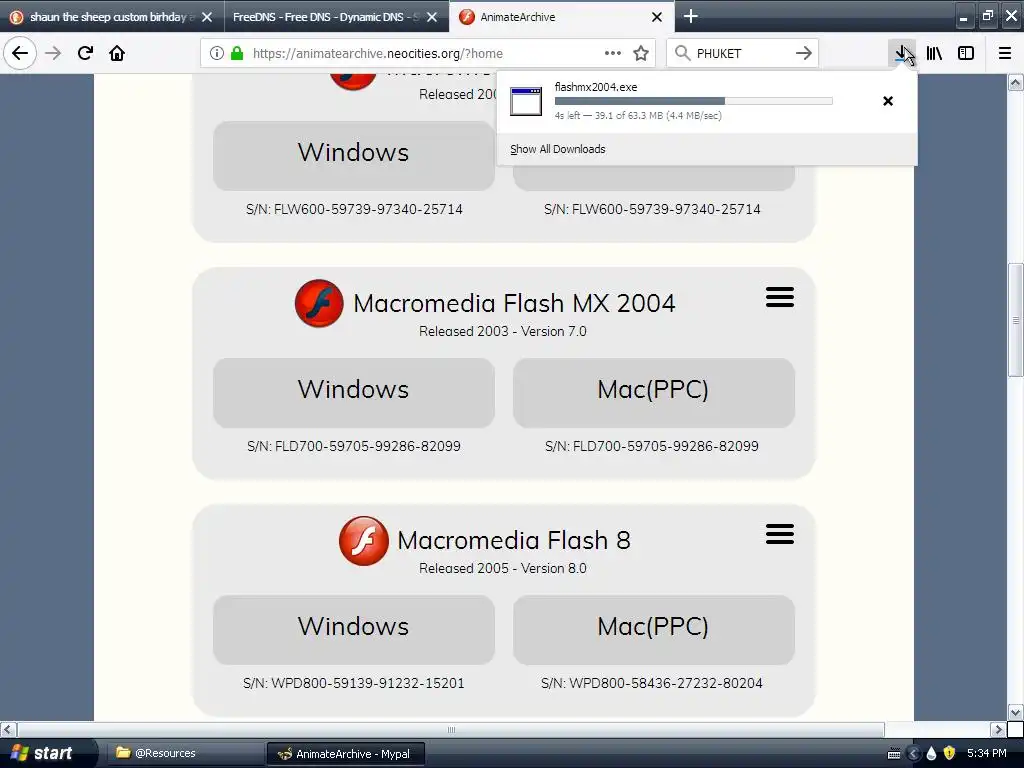
Task: Expand hidden system tray icons
Action: pos(913,754)
